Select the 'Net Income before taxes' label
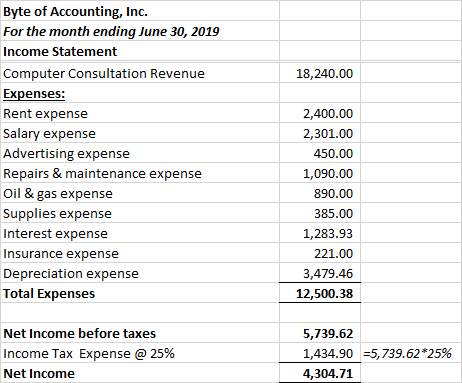 79,334
